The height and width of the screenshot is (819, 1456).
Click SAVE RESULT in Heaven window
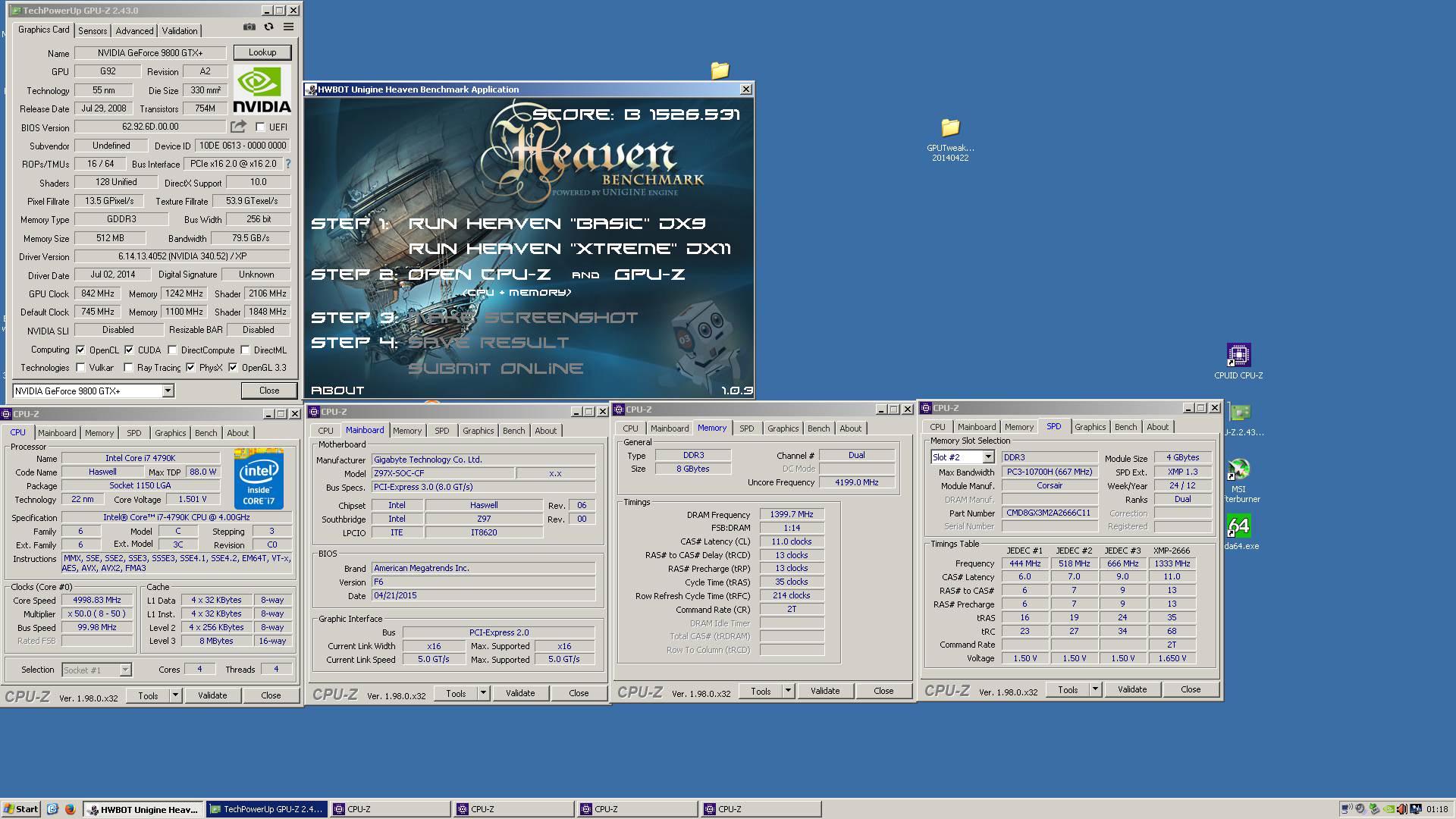click(x=488, y=343)
